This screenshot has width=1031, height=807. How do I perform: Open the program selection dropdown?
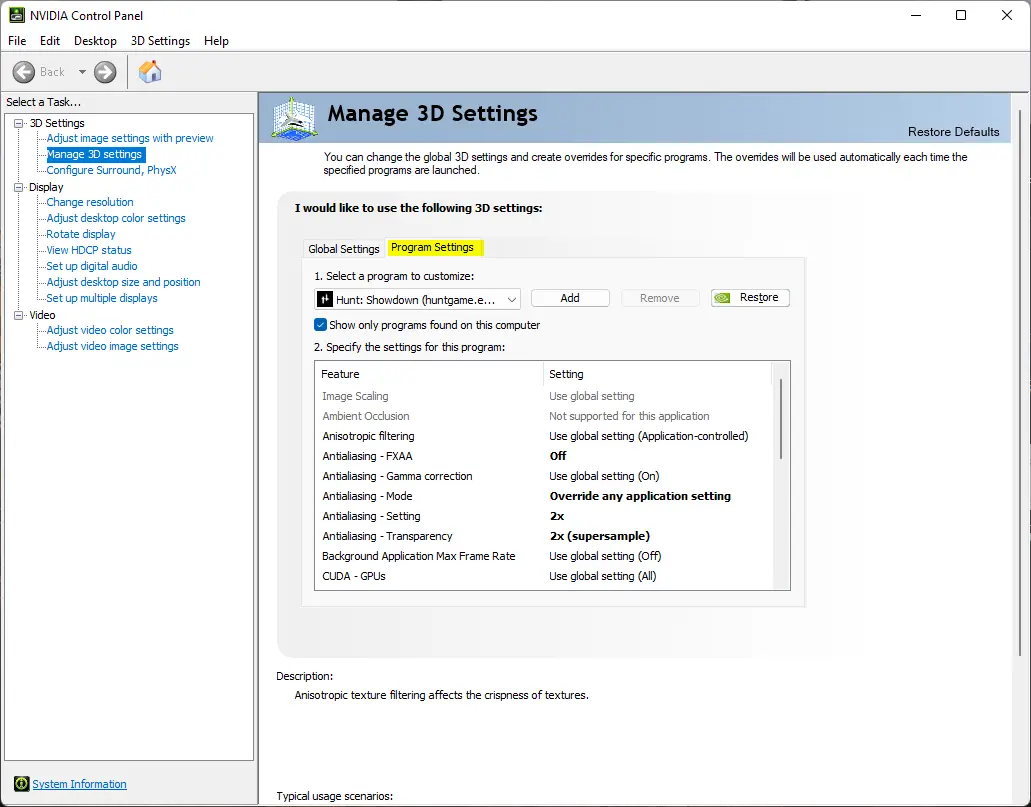[x=418, y=299]
